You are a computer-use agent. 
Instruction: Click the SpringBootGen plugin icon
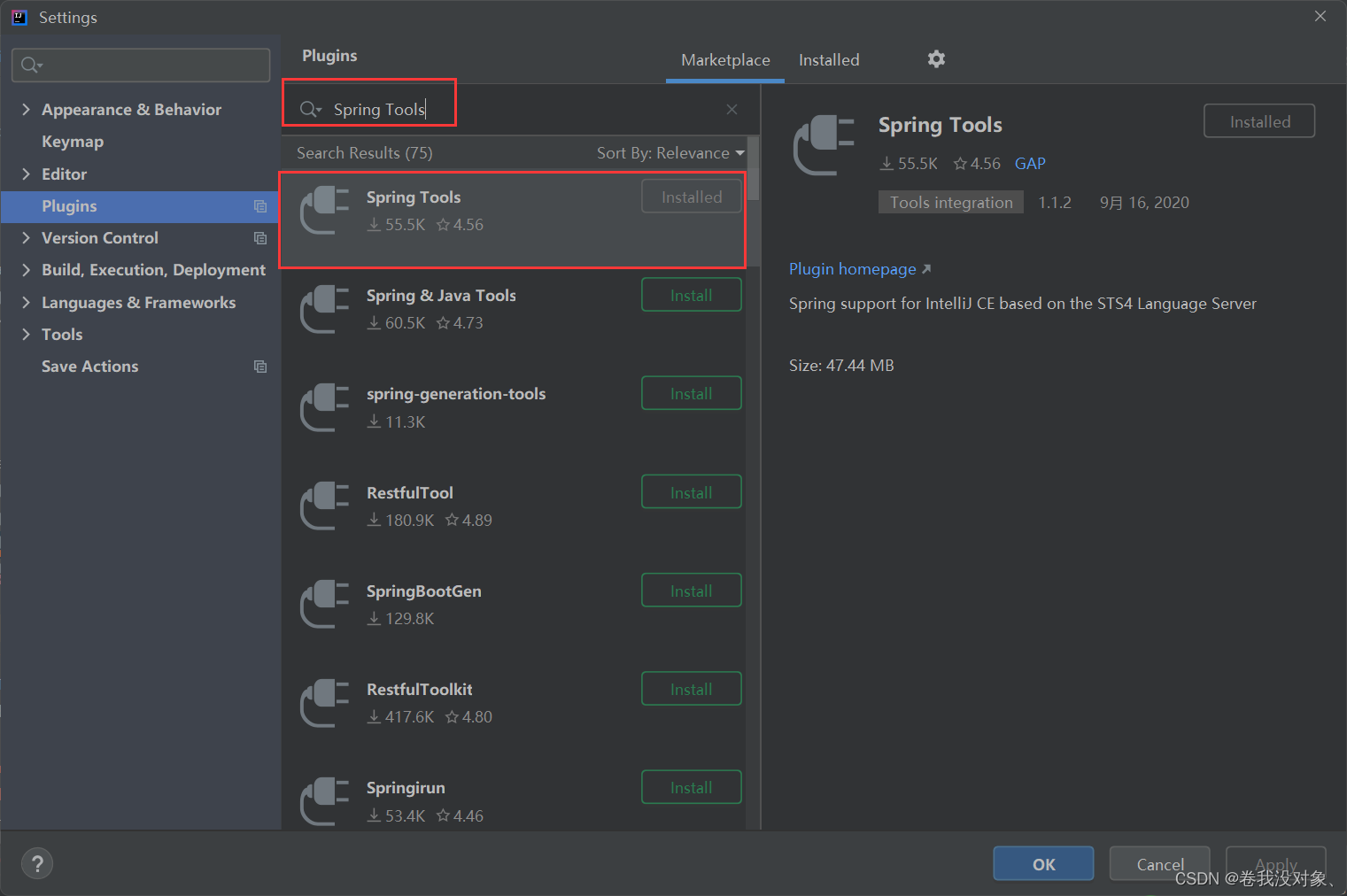tap(324, 604)
